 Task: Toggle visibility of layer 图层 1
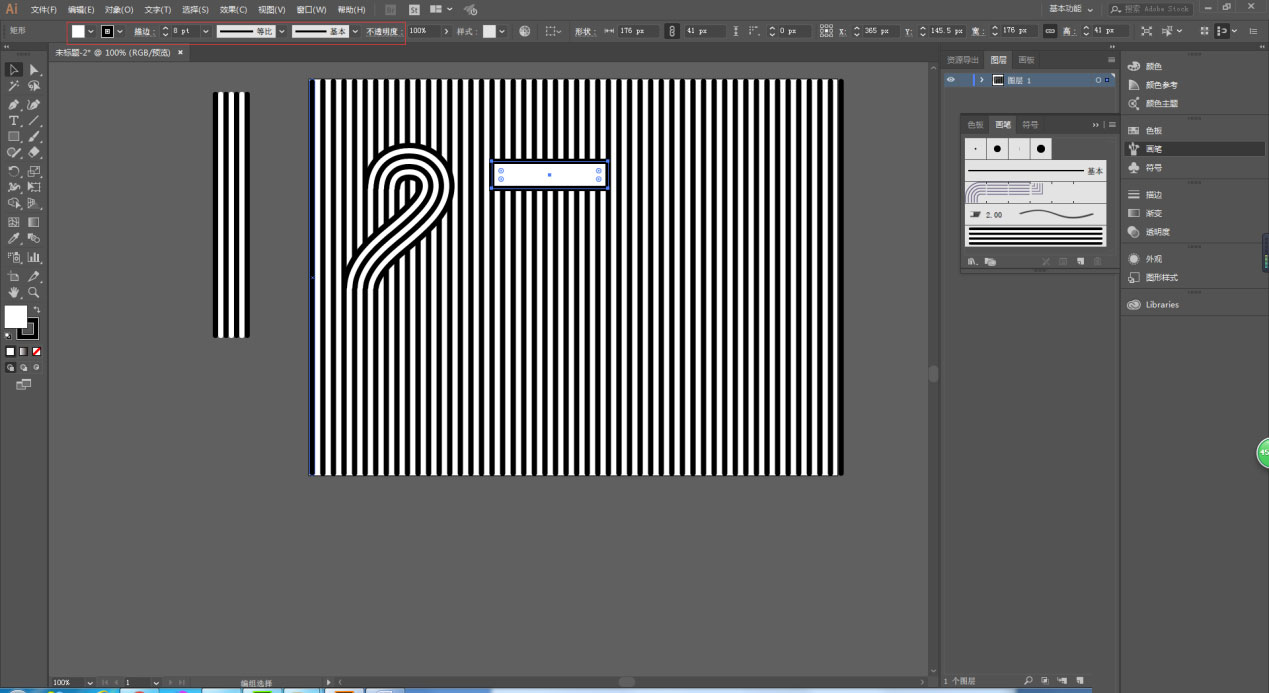click(x=951, y=80)
